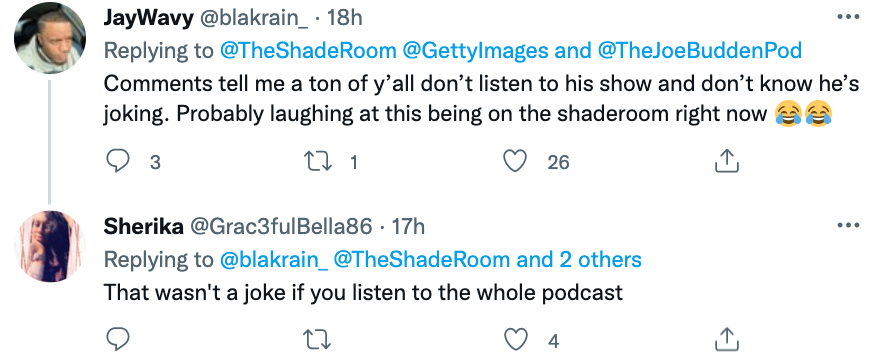
Task: Open more options on JayWavy's tweet
Action: tap(848, 17)
